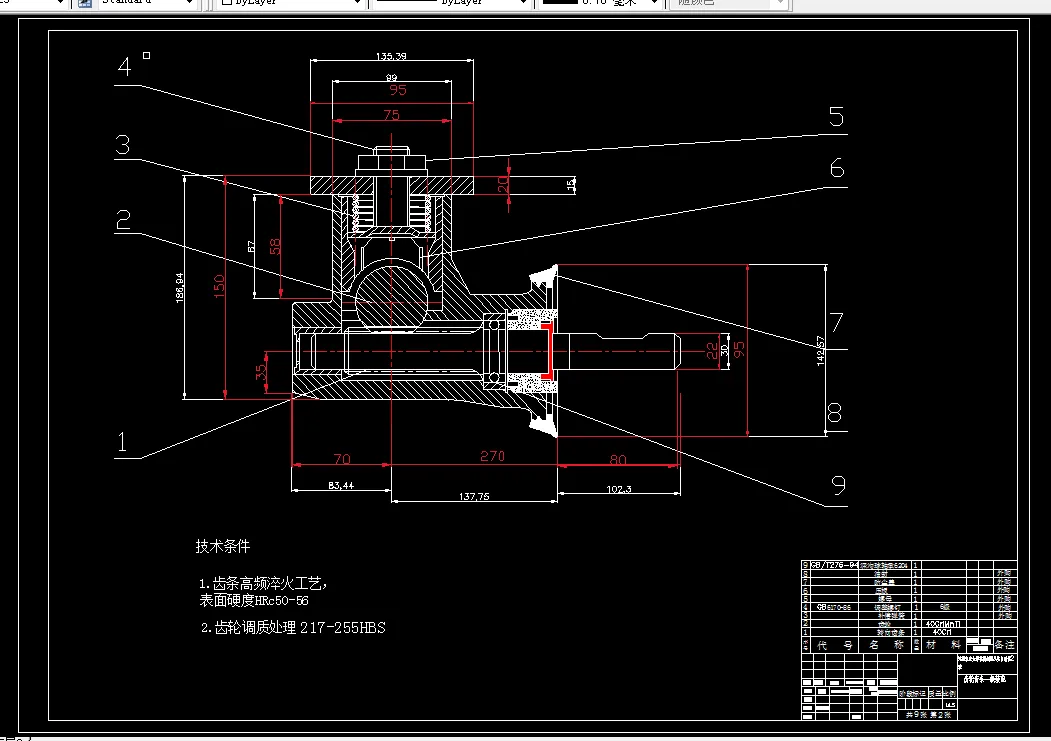Select the 83.44 dimension text
Screen dimensions: 1051x741
point(341,485)
